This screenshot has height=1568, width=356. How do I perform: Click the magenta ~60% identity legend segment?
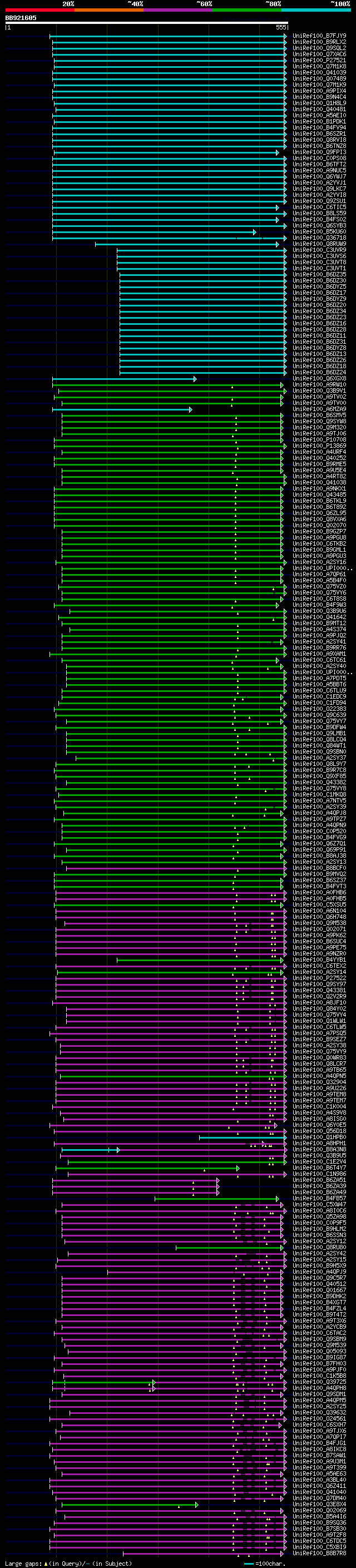point(177,10)
